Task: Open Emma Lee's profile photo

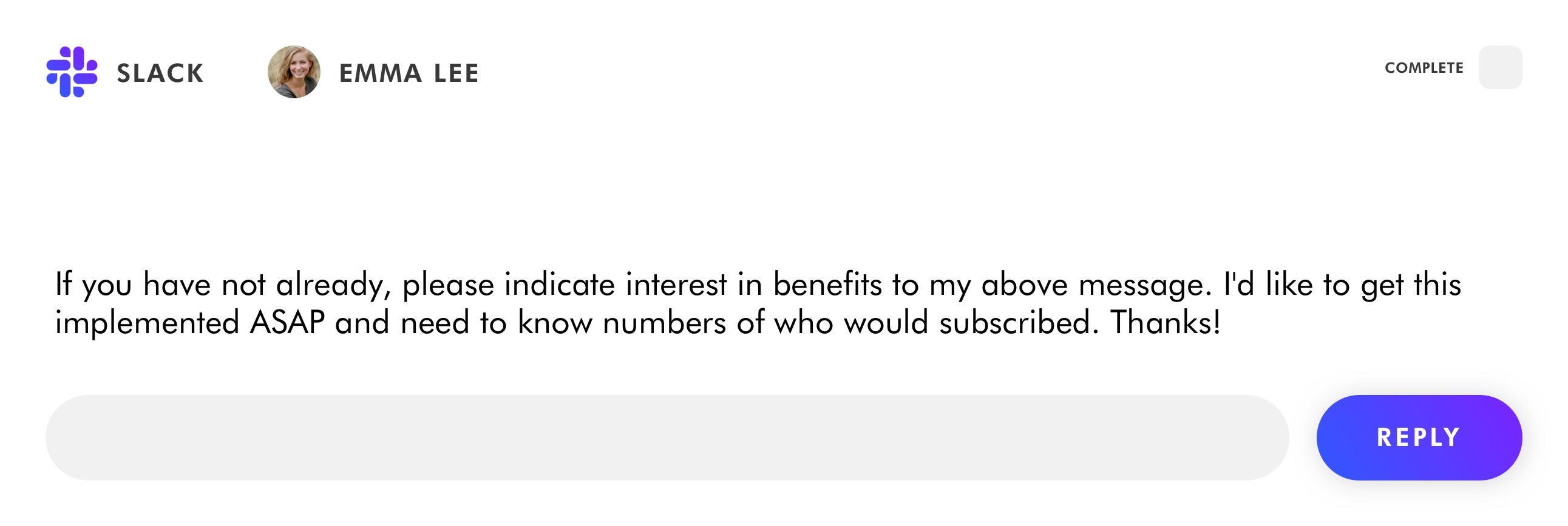Action: [294, 72]
